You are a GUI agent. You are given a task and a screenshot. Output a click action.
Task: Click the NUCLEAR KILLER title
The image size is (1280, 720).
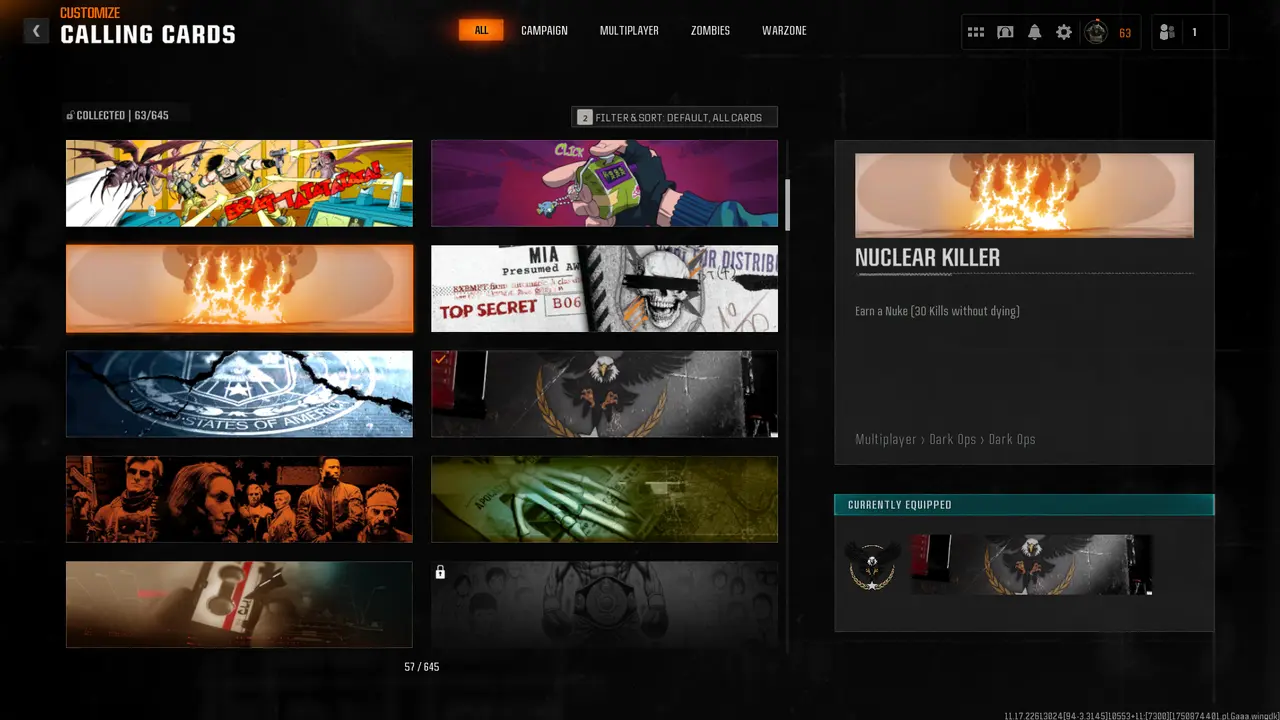tap(927, 258)
